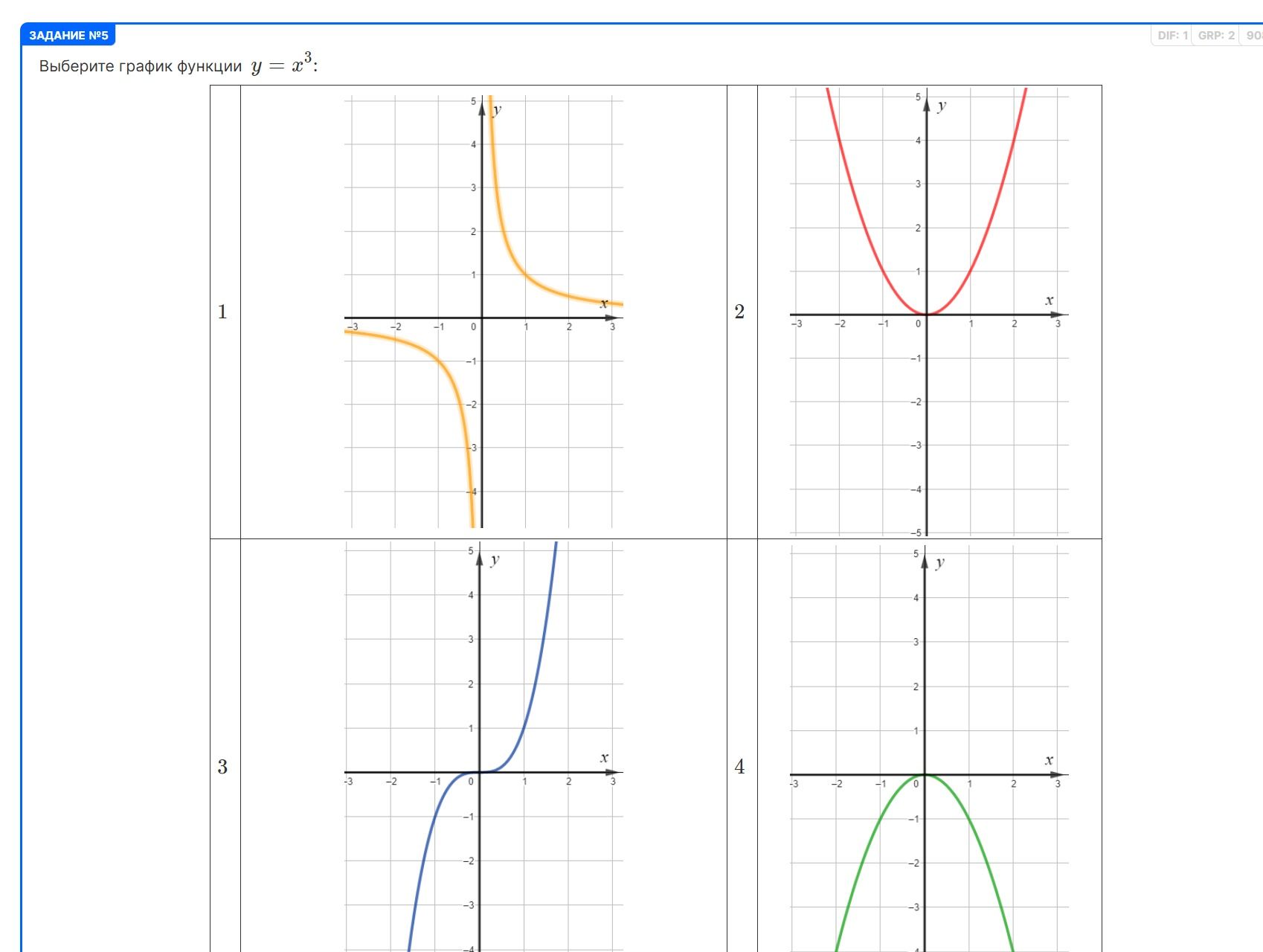Click the y axis label in graph 4
The height and width of the screenshot is (952, 1263).
pos(940,562)
